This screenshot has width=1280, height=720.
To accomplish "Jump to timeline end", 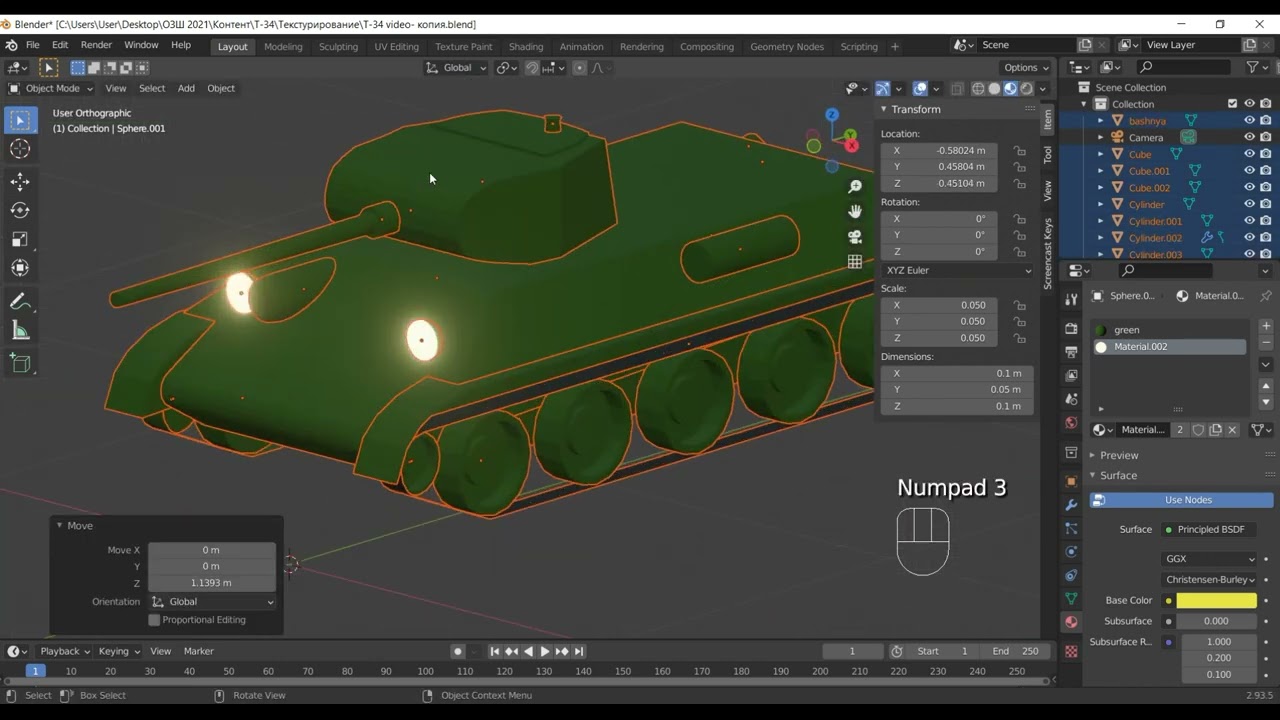I will [579, 651].
